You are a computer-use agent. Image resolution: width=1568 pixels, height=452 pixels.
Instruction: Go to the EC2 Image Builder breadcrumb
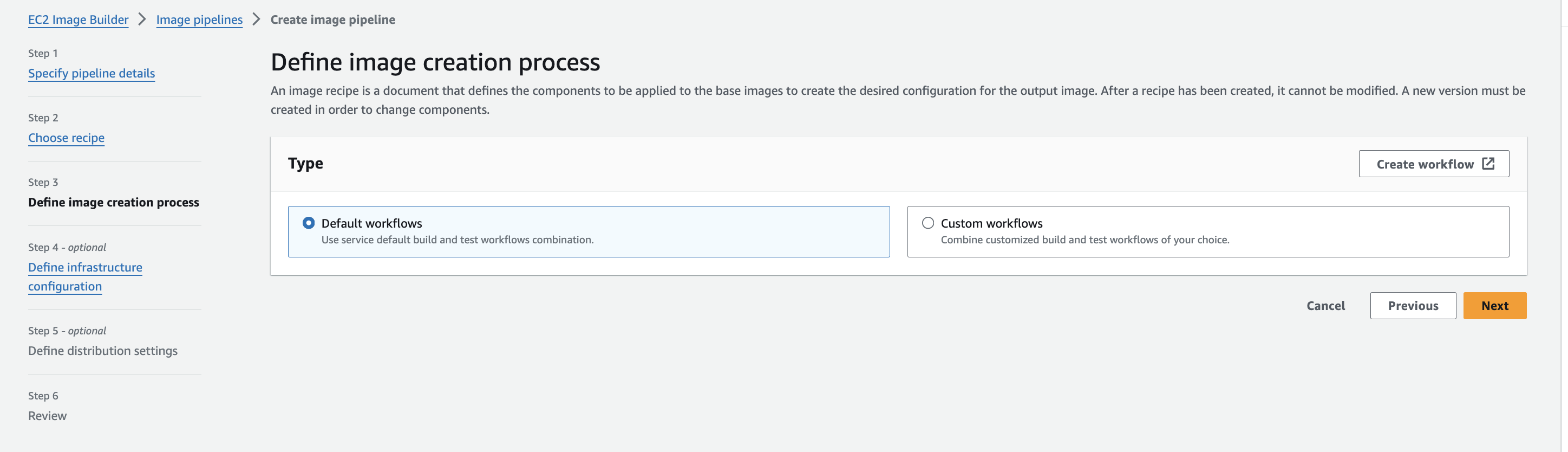(x=78, y=20)
